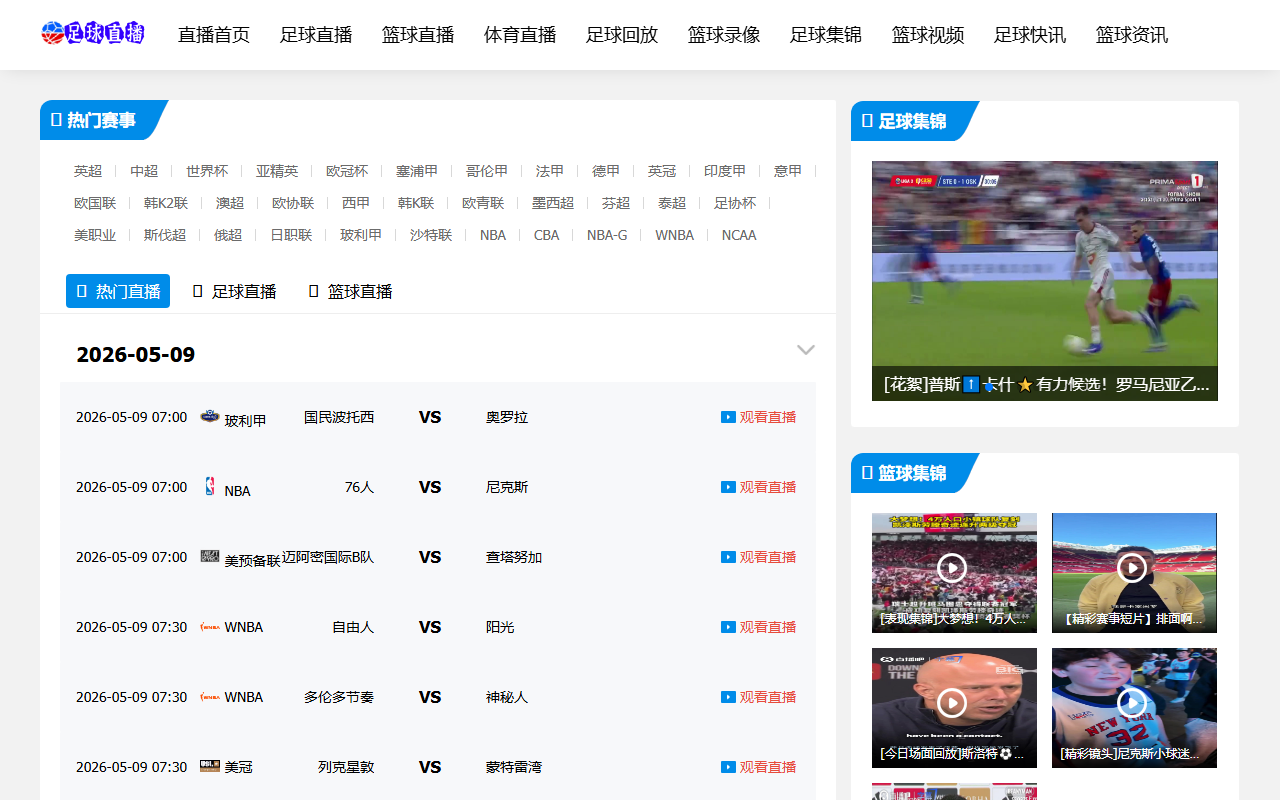
Task: Select WNBA in the league filter list
Action: pos(675,235)
